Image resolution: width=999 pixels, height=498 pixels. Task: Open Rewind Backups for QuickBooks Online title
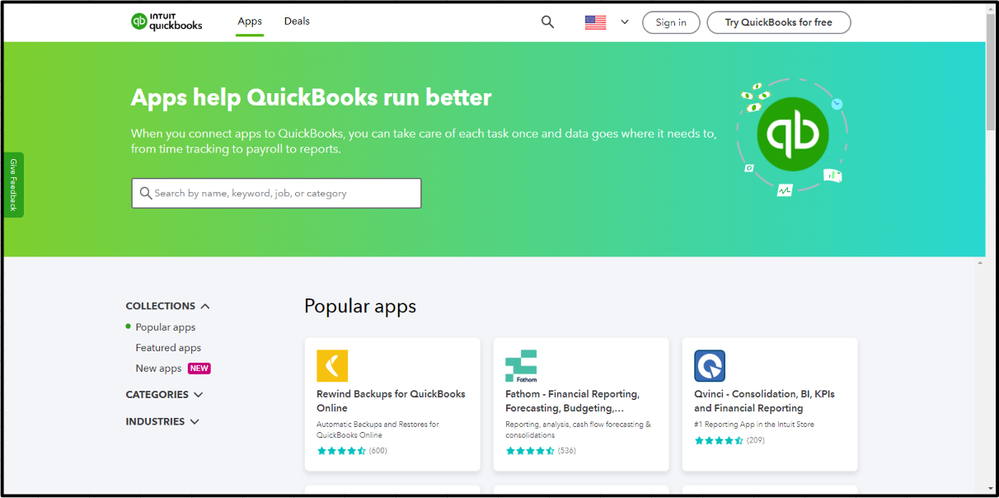tap(391, 401)
